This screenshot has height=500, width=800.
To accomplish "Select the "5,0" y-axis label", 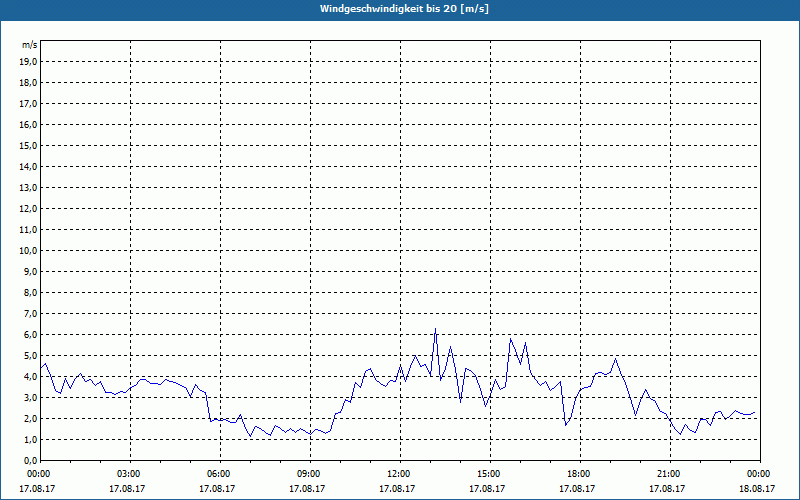I will 30,356.
